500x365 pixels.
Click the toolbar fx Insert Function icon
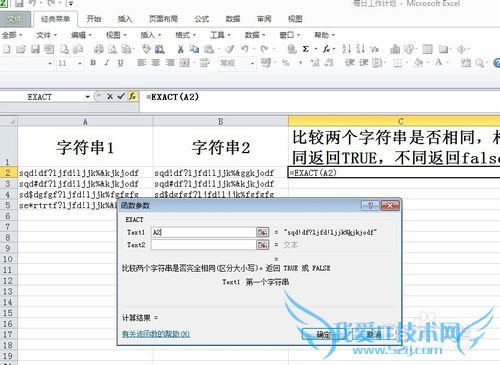[326, 49]
